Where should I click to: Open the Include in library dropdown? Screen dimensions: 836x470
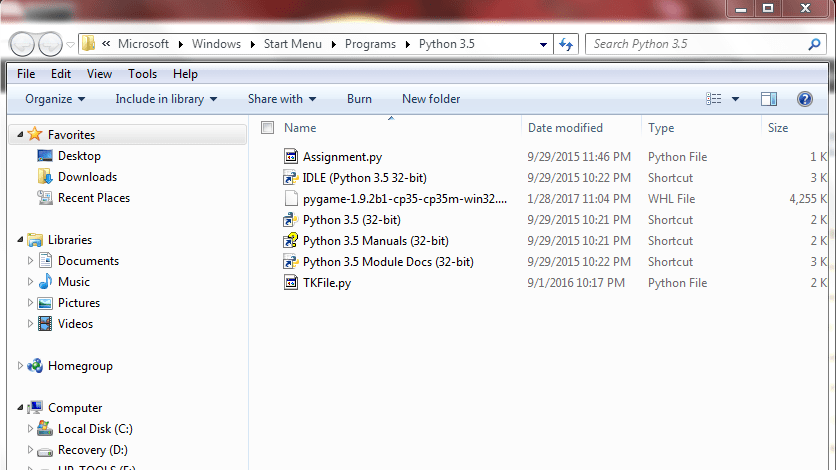click(166, 99)
